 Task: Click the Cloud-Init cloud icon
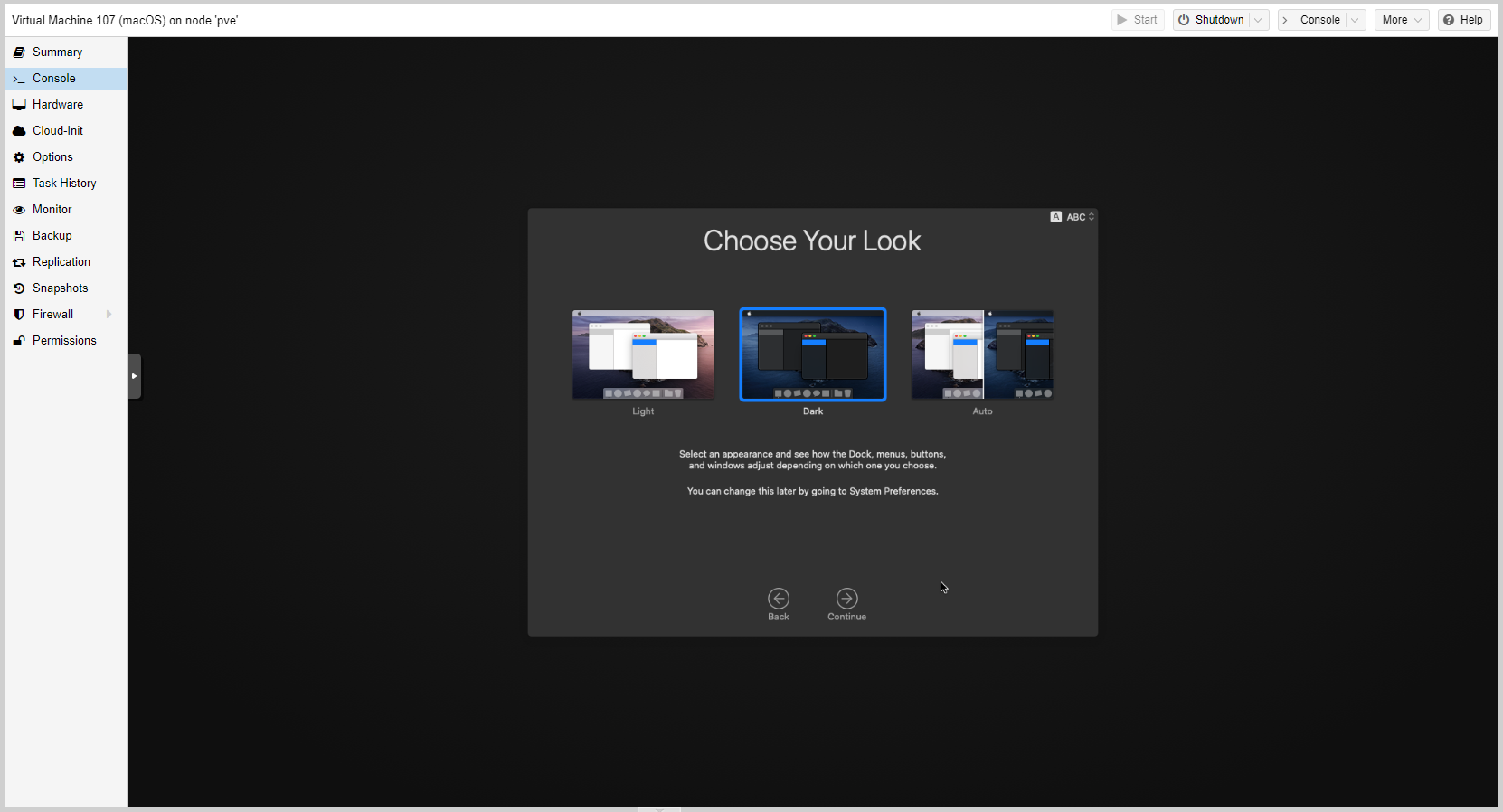(x=19, y=131)
